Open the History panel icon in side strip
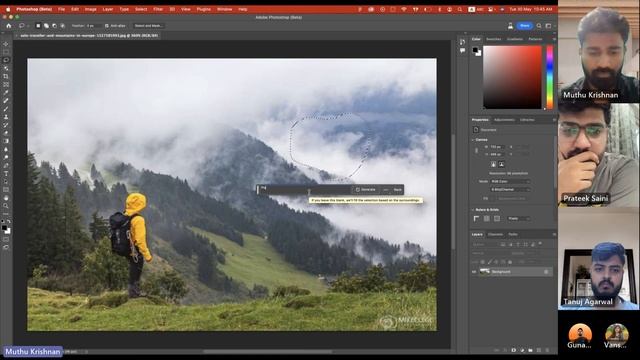Image resolution: width=640 pixels, height=360 pixels. coord(462,42)
